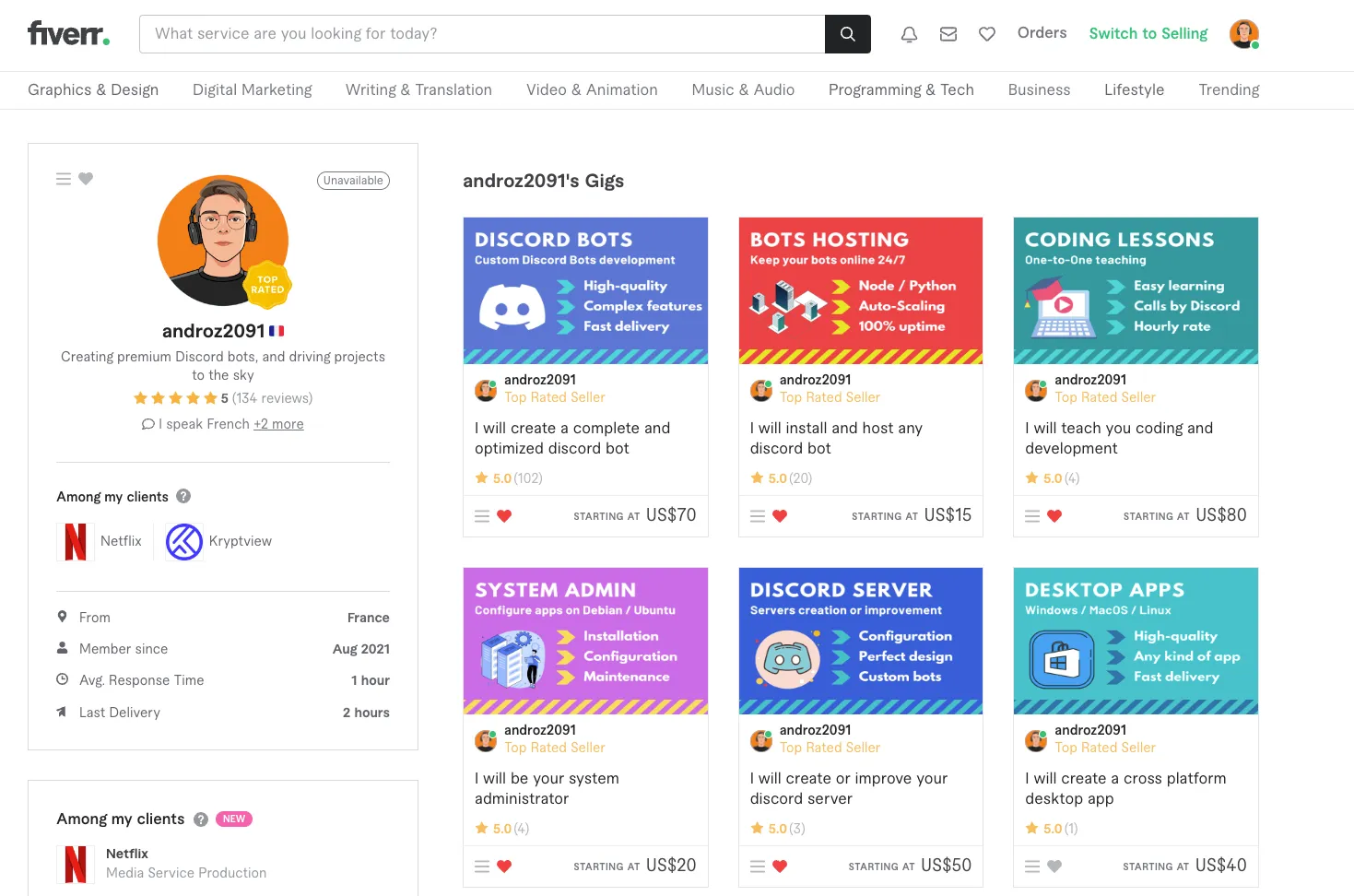Open list menu icon in profile card

pyautogui.click(x=64, y=179)
